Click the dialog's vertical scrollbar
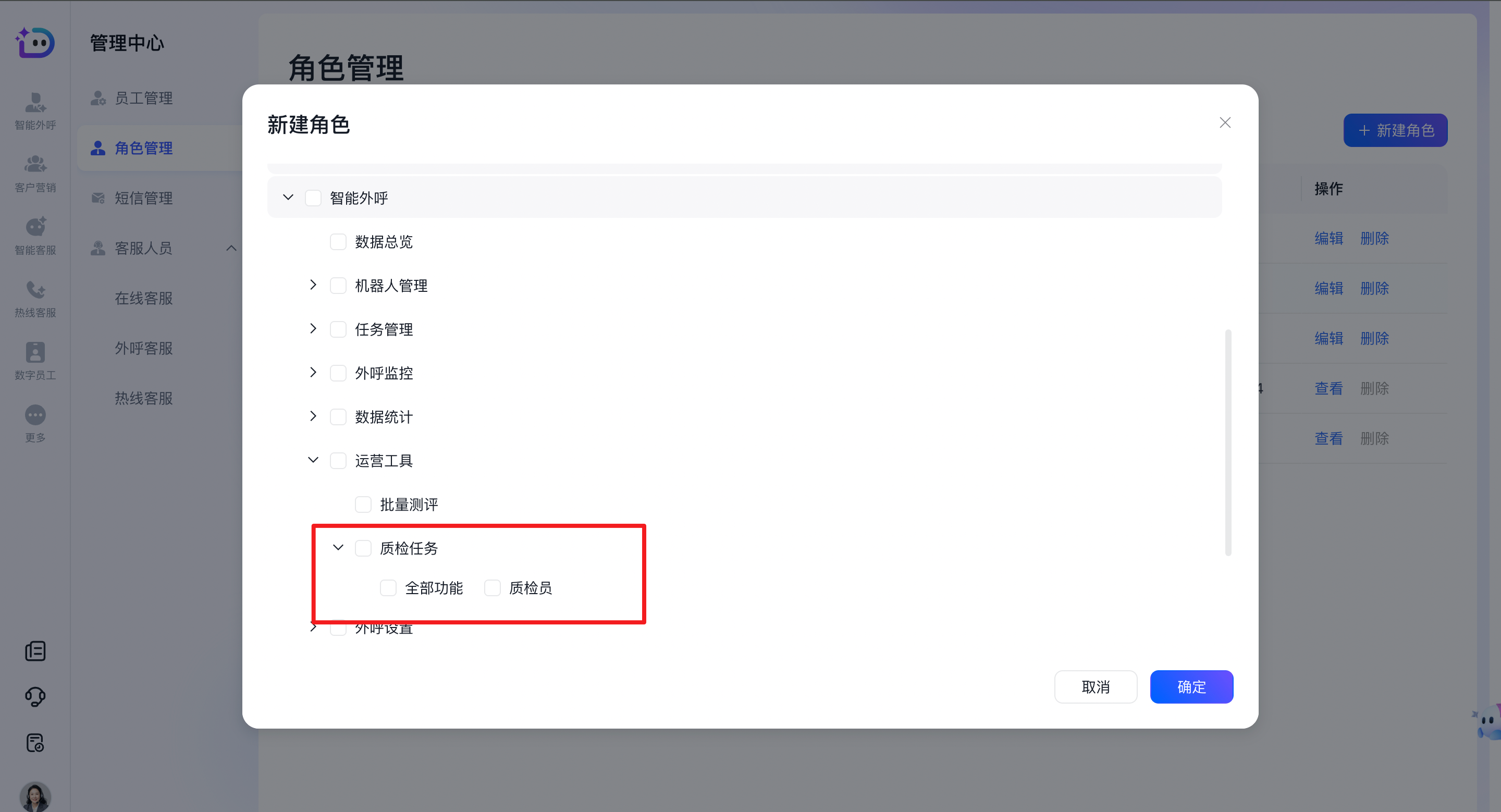1501x812 pixels. tap(1228, 442)
